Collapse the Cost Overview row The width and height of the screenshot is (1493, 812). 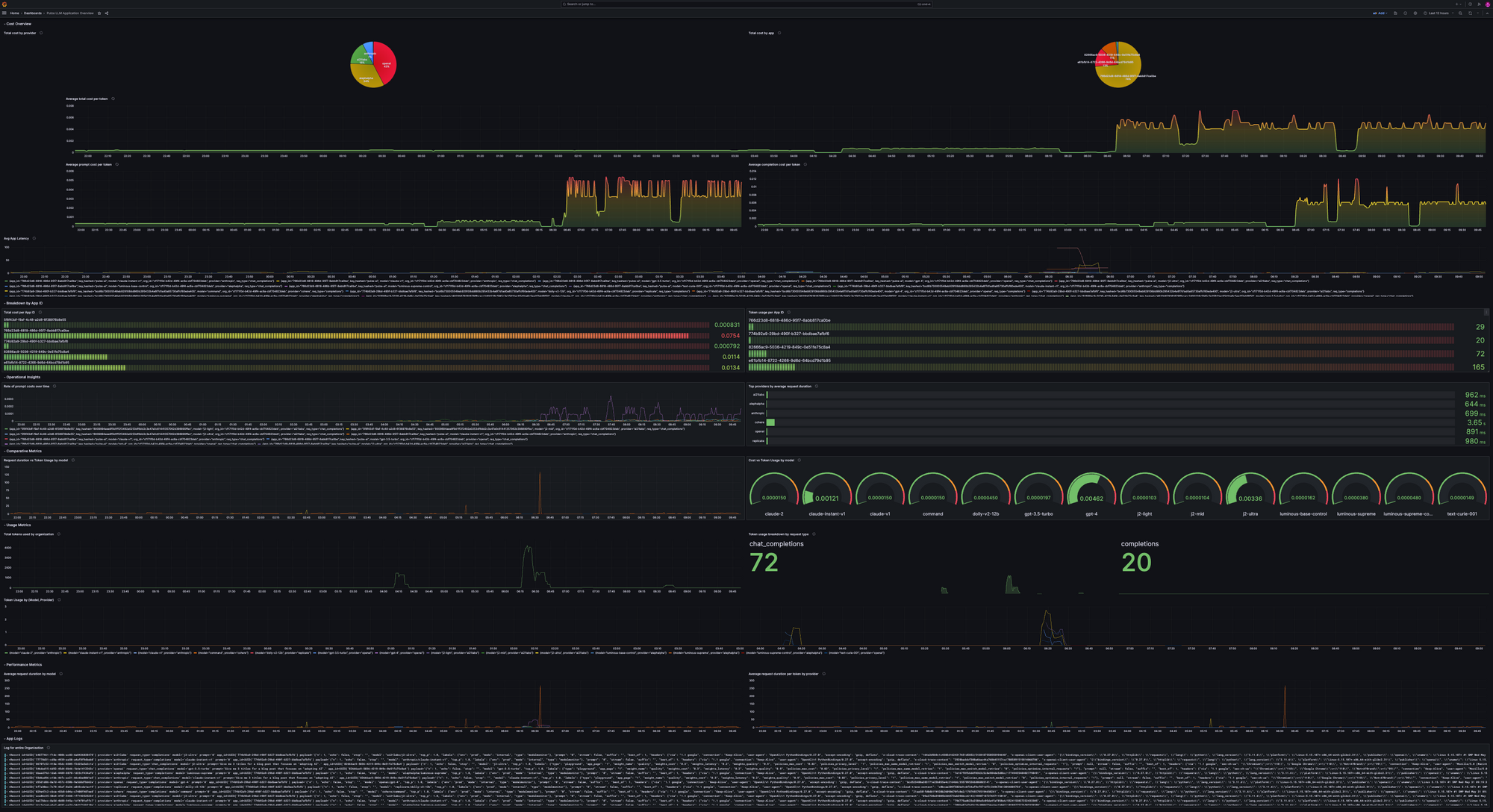[x=18, y=24]
